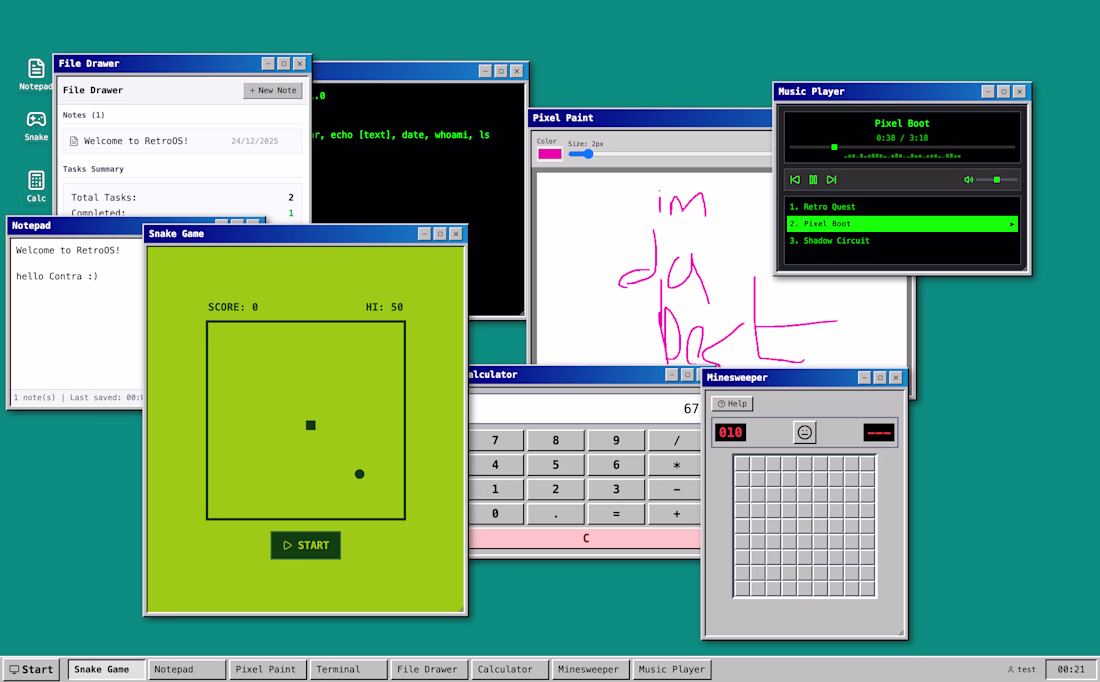Open the Welcome to RetroOS! note

pyautogui.click(x=182, y=141)
